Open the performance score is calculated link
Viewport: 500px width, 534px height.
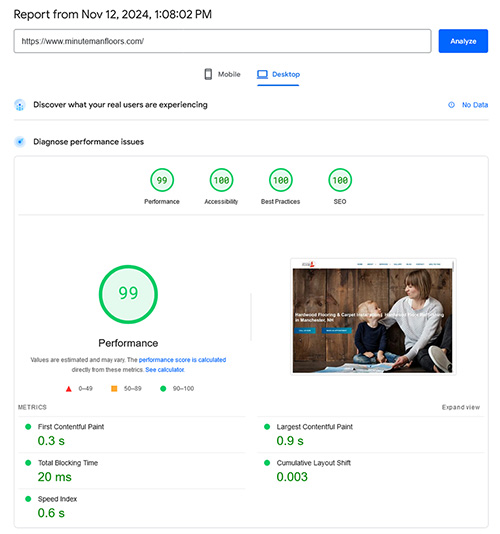[182, 360]
